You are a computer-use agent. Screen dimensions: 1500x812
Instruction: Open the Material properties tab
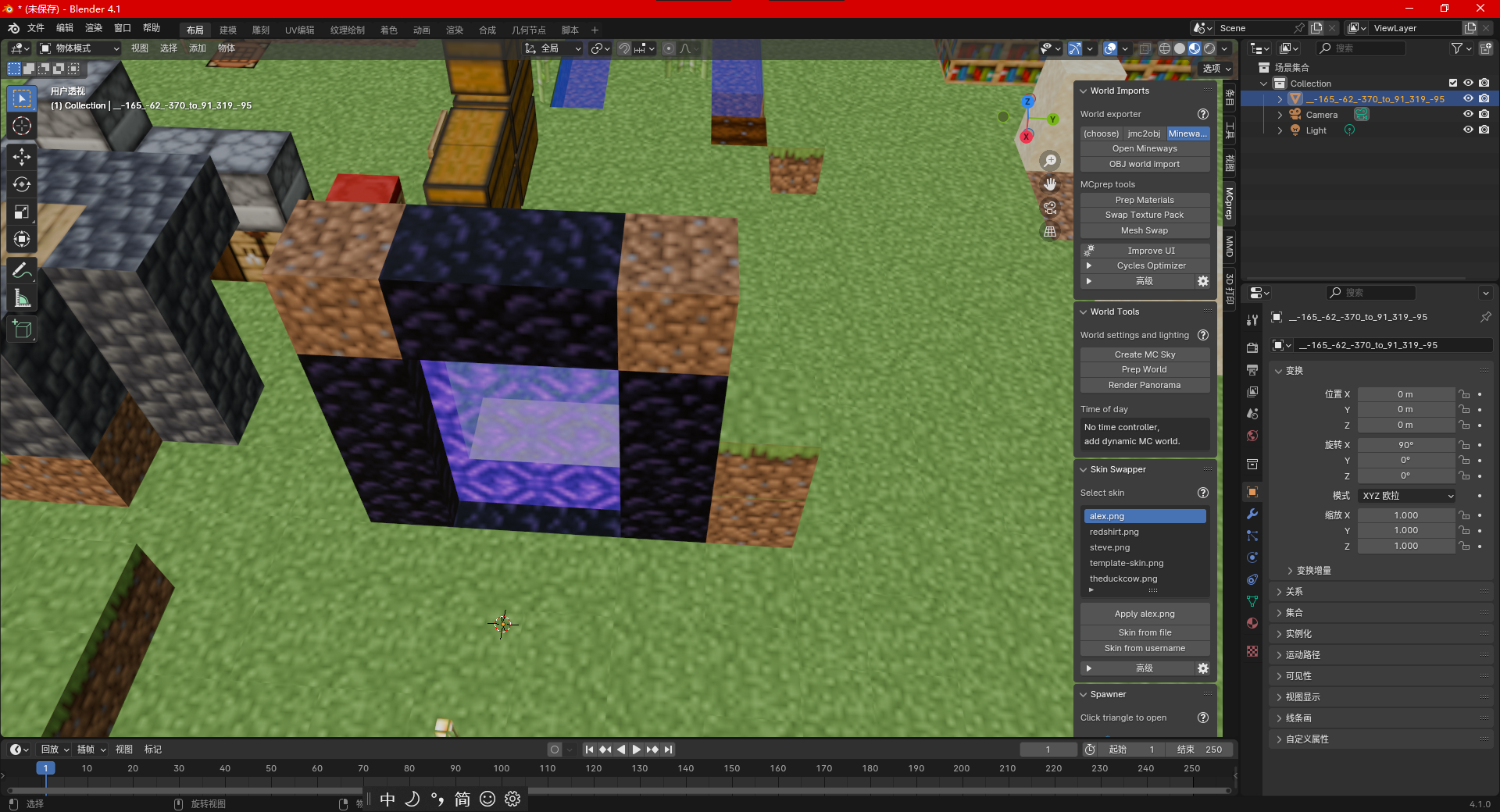[1252, 623]
